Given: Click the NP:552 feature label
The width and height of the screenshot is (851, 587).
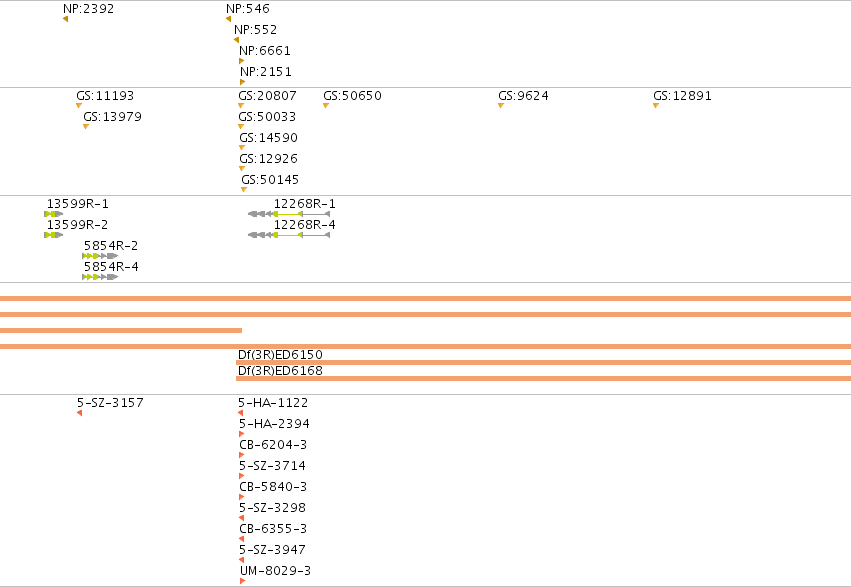Looking at the screenshot, I should (256, 30).
